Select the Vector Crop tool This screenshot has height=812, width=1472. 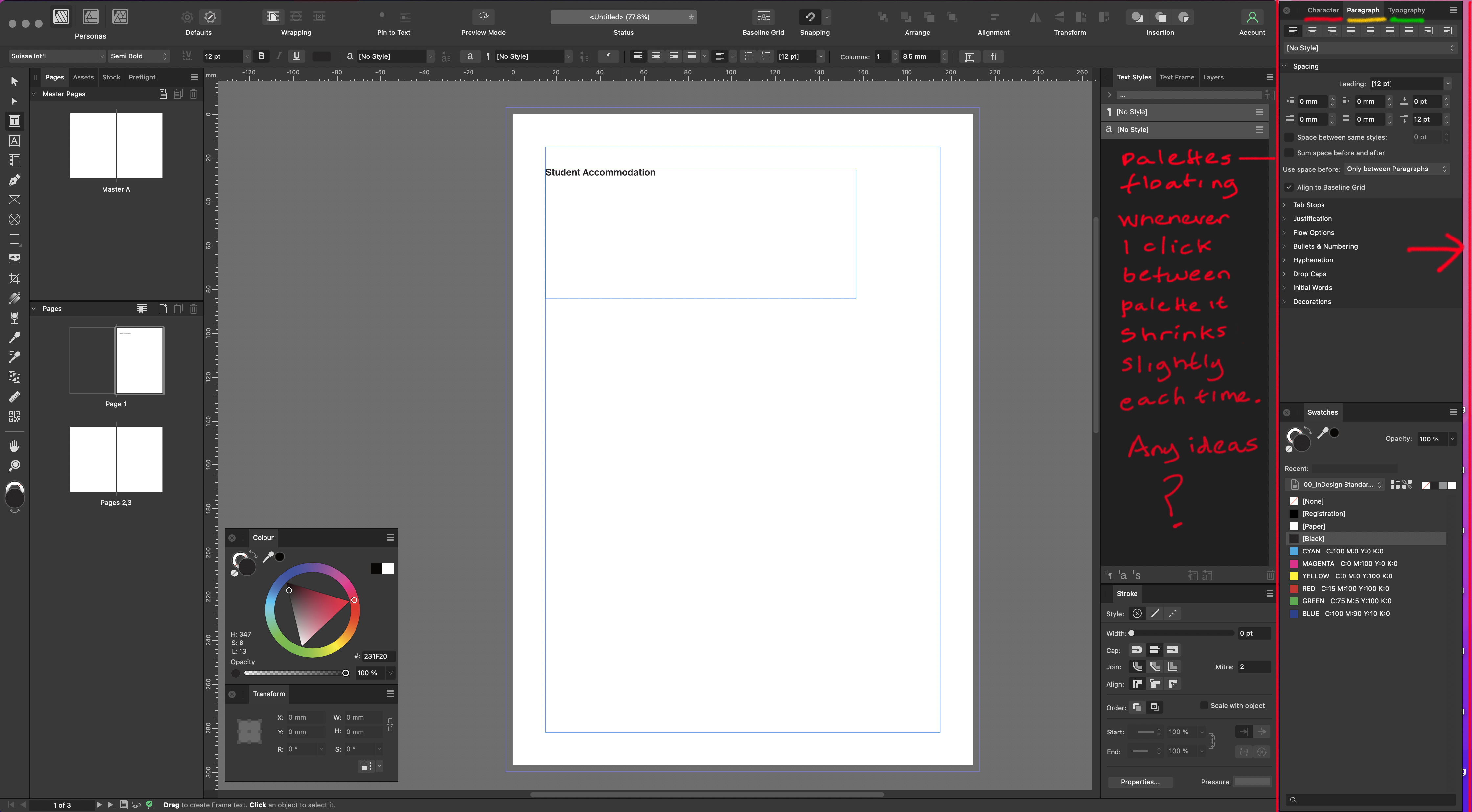point(14,278)
